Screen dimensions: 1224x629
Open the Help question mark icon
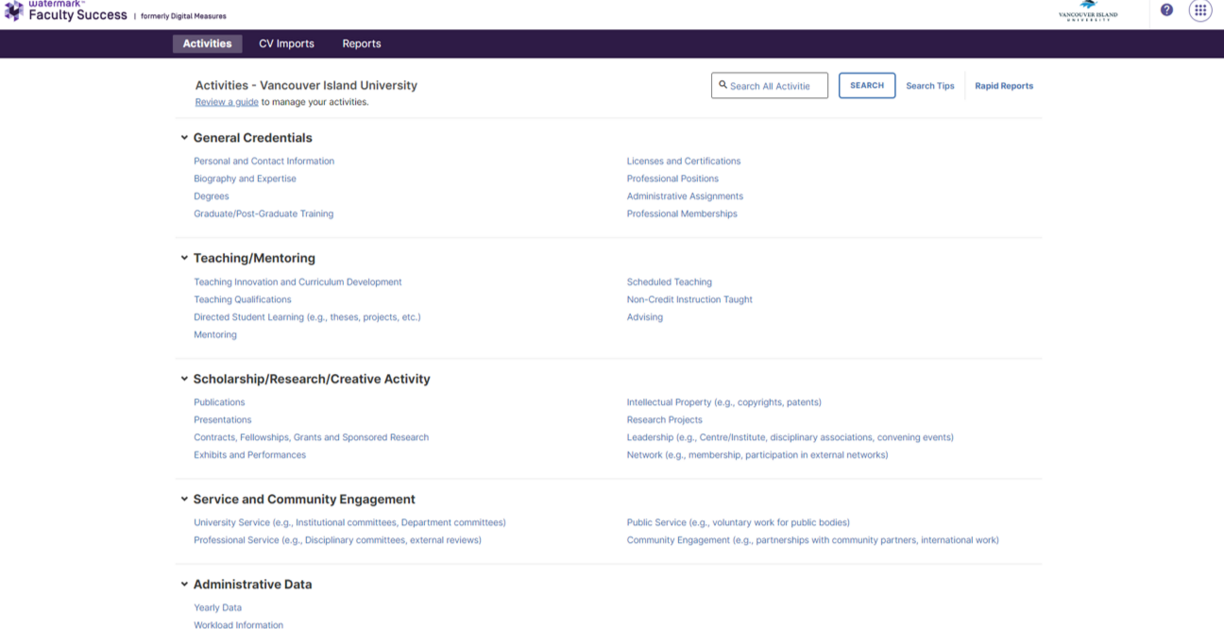coord(1166,10)
